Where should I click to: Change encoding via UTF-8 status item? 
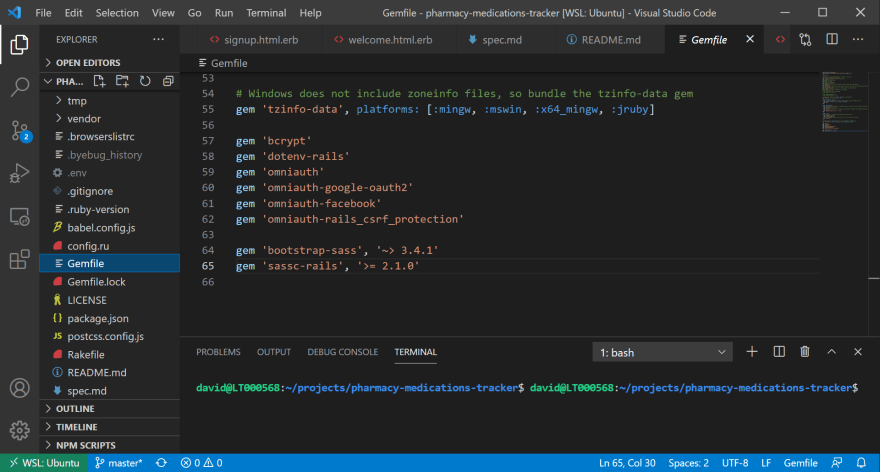[735, 463]
